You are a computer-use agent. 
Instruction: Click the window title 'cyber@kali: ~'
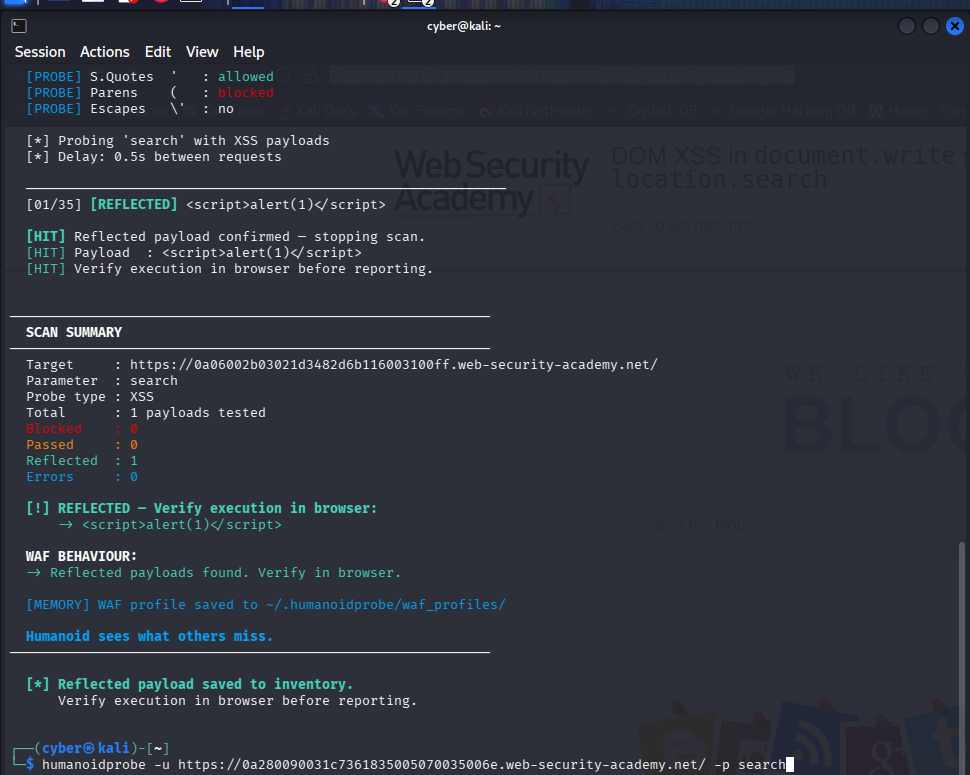point(463,26)
